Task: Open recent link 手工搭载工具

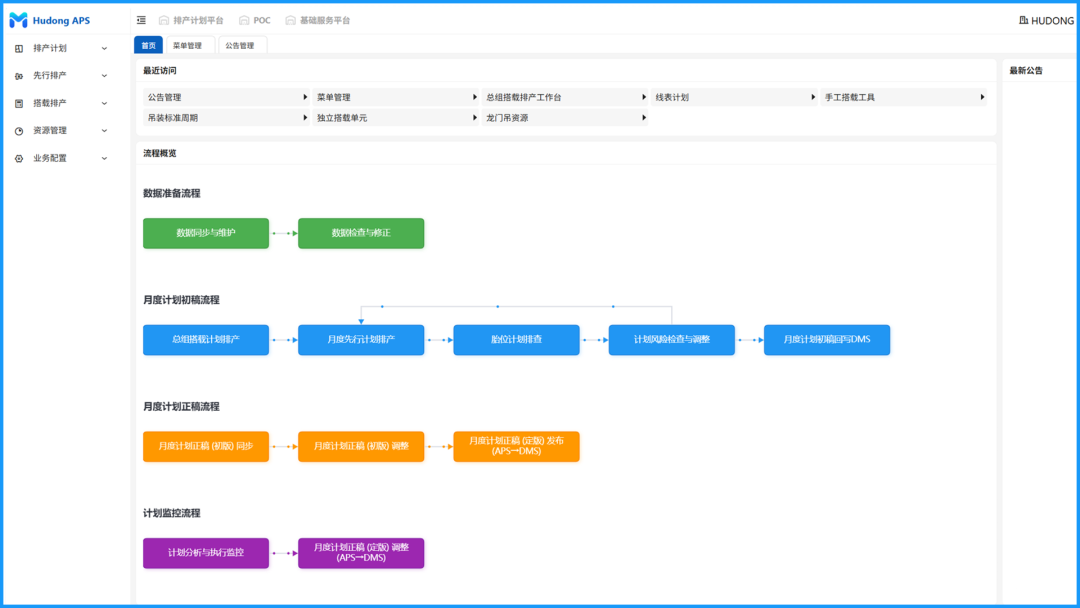Action: point(904,97)
